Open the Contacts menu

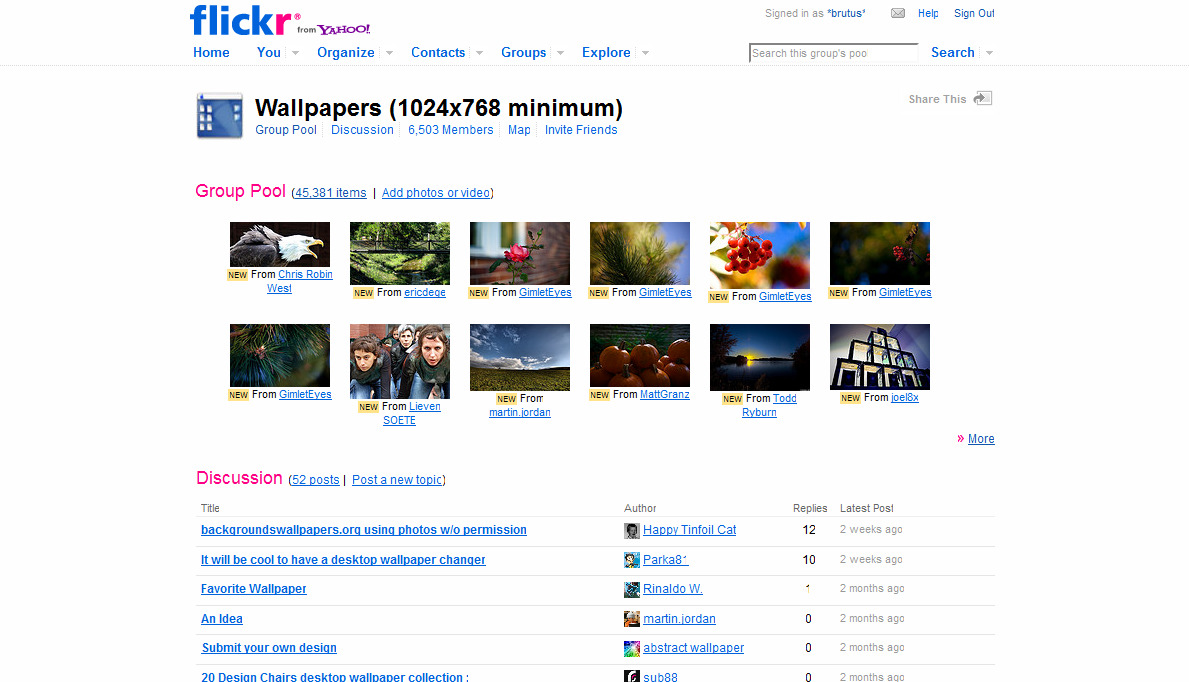click(x=438, y=52)
